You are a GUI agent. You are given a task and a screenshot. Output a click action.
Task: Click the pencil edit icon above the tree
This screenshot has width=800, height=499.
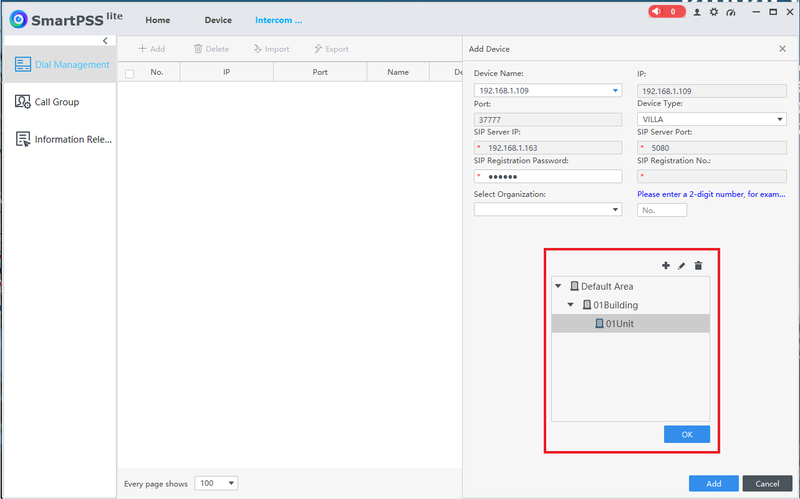click(x=682, y=265)
